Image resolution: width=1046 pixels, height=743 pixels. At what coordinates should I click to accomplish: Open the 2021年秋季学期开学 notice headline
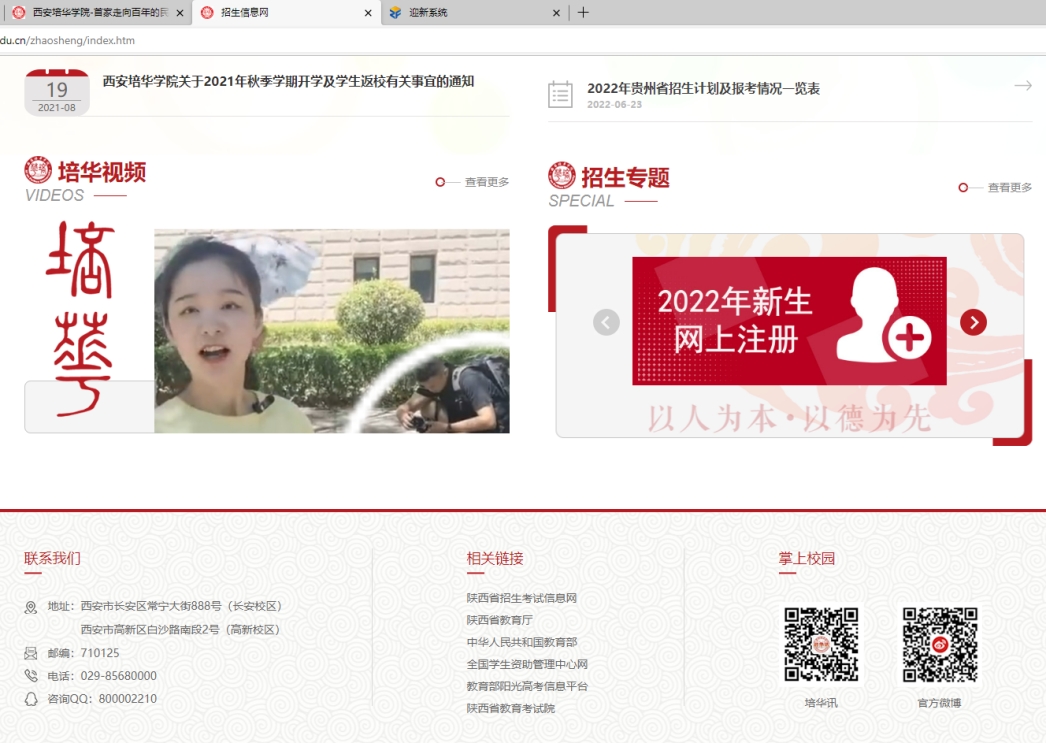288,82
